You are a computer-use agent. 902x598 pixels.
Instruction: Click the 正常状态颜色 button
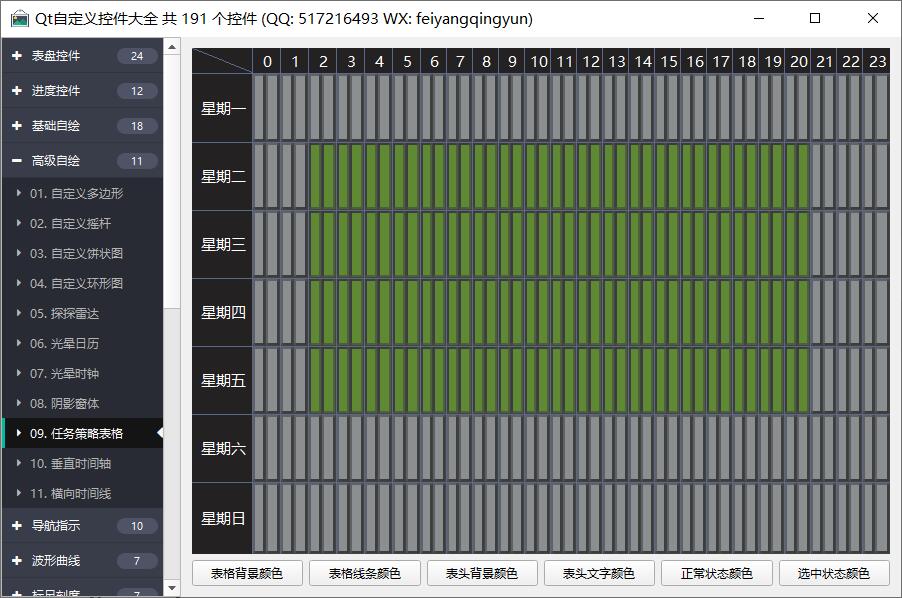[x=716, y=574]
